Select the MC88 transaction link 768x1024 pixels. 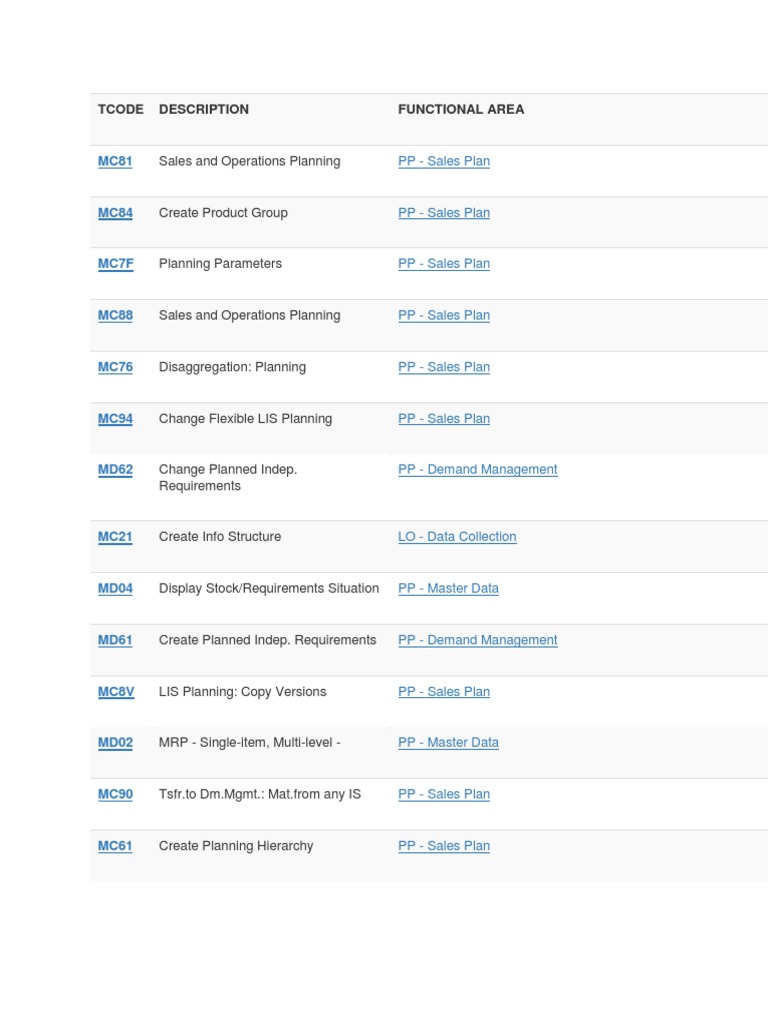pyautogui.click(x=115, y=316)
